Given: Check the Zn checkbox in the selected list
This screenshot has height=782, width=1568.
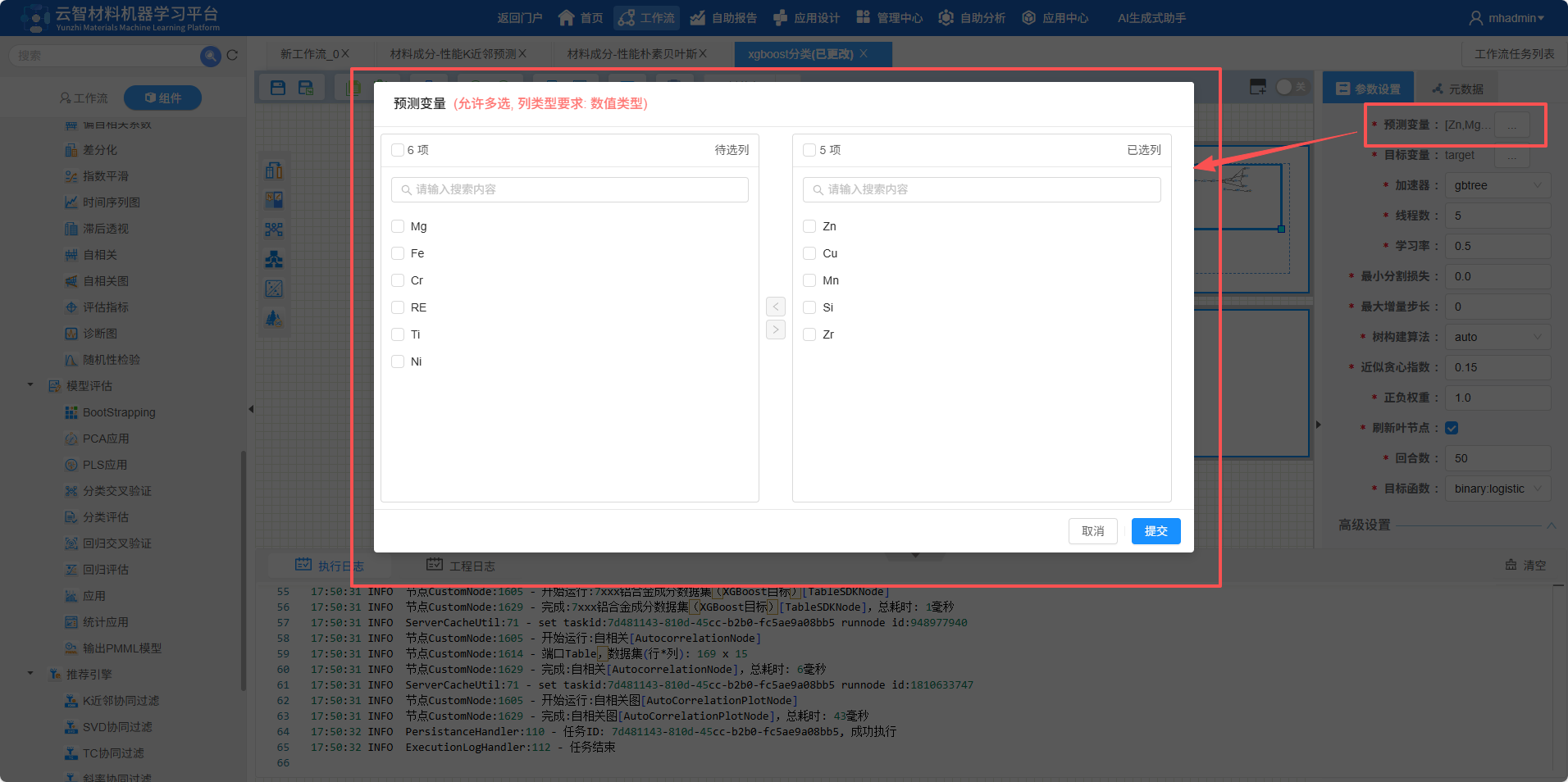Looking at the screenshot, I should coord(809,225).
